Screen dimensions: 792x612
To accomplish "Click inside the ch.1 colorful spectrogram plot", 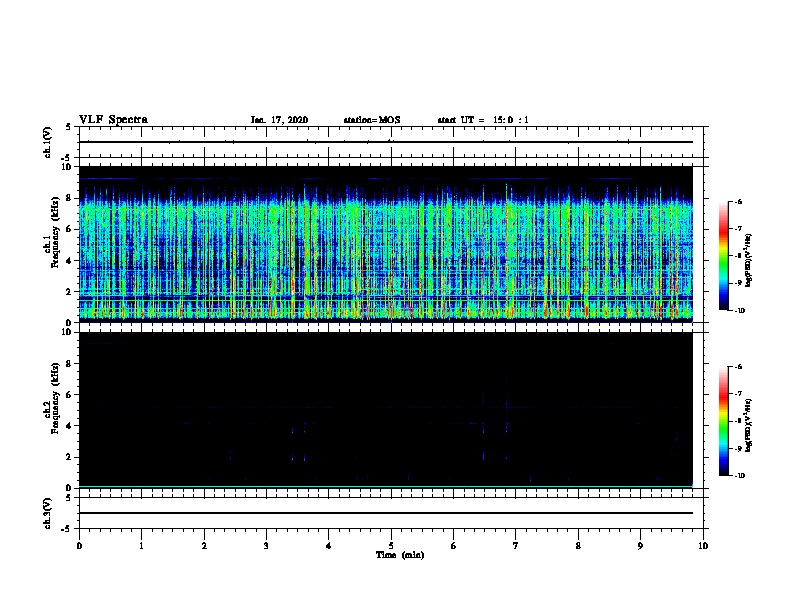I will (x=385, y=244).
